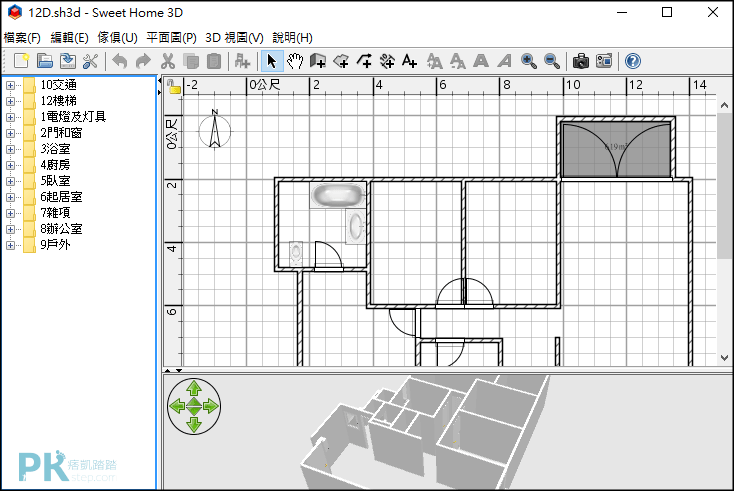
Task: Expand the 5臥室 category
Action: pos(10,181)
